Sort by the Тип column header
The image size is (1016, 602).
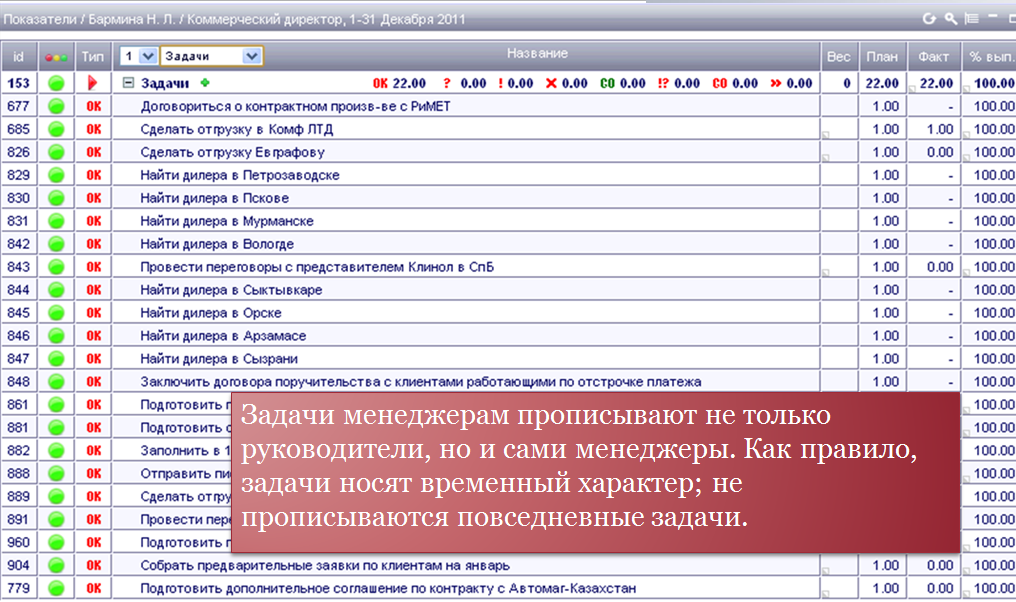[x=93, y=57]
